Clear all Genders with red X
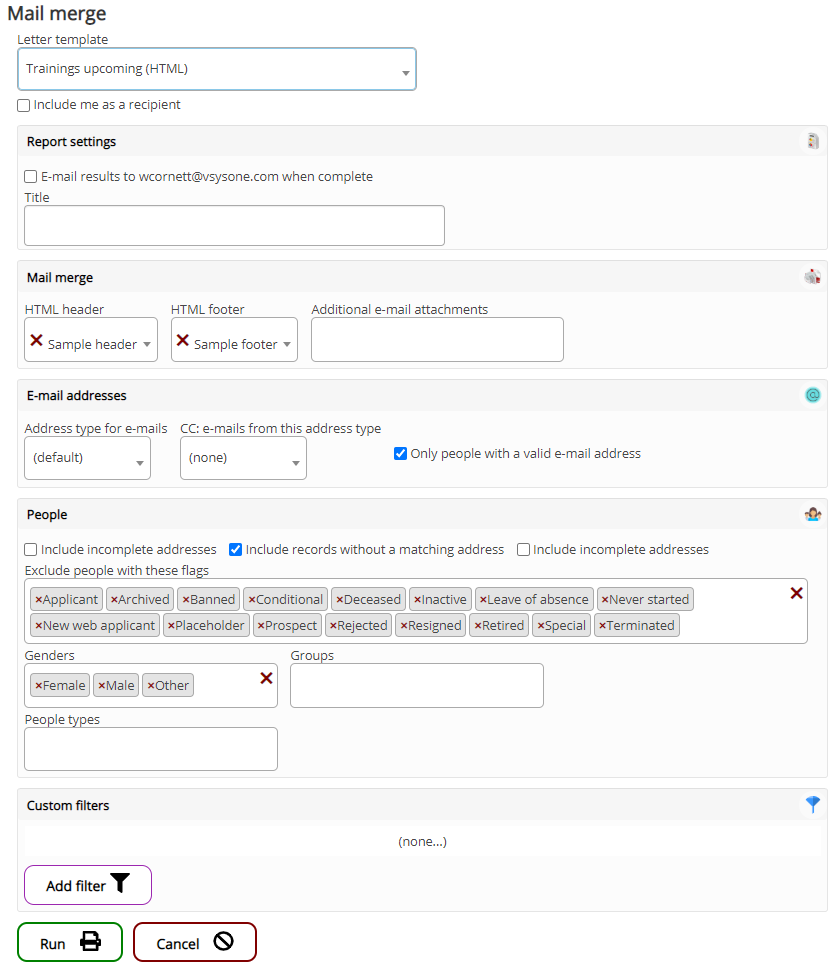Viewport: 837px width, 974px height. [x=266, y=678]
